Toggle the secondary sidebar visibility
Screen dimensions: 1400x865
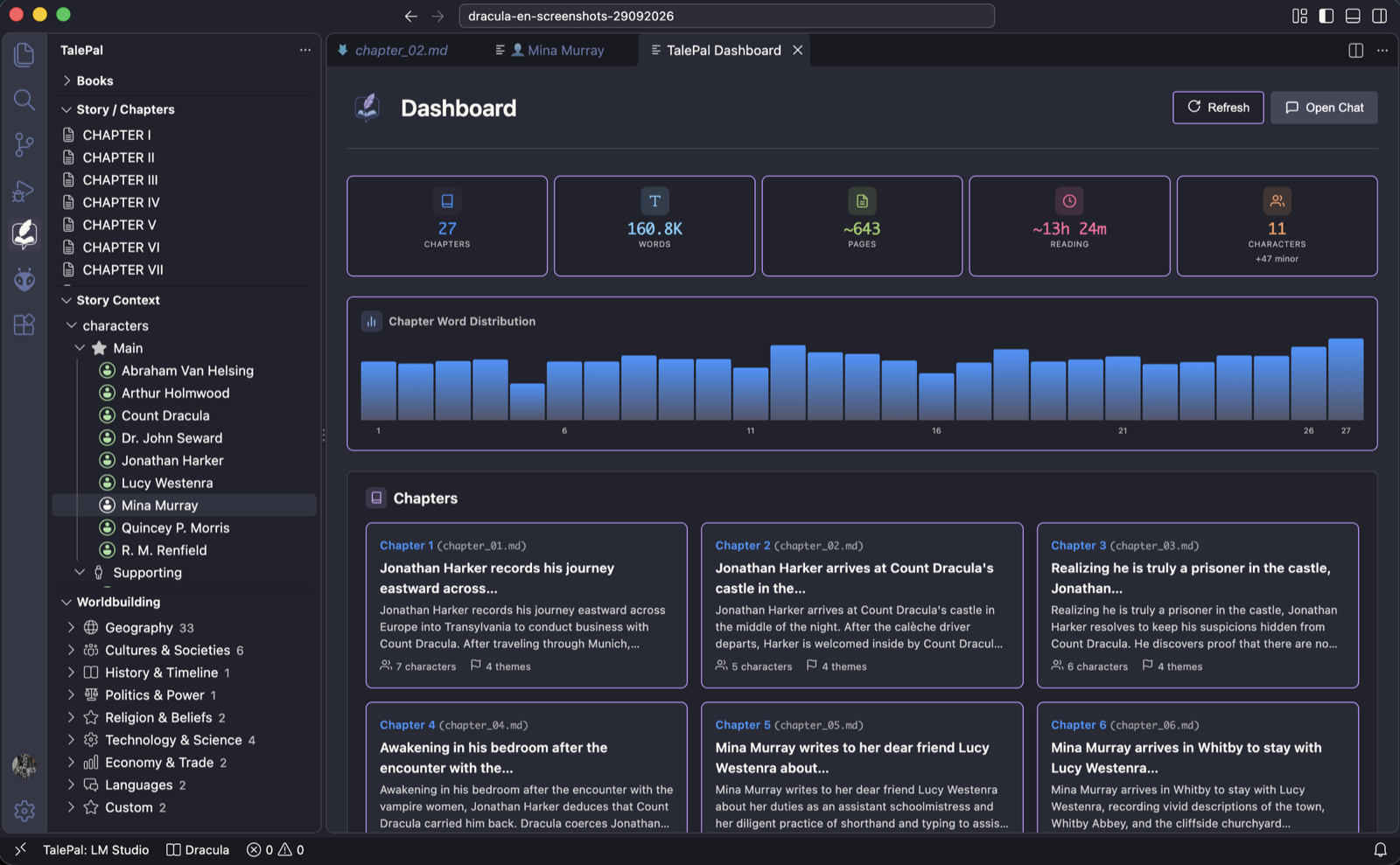(1380, 16)
